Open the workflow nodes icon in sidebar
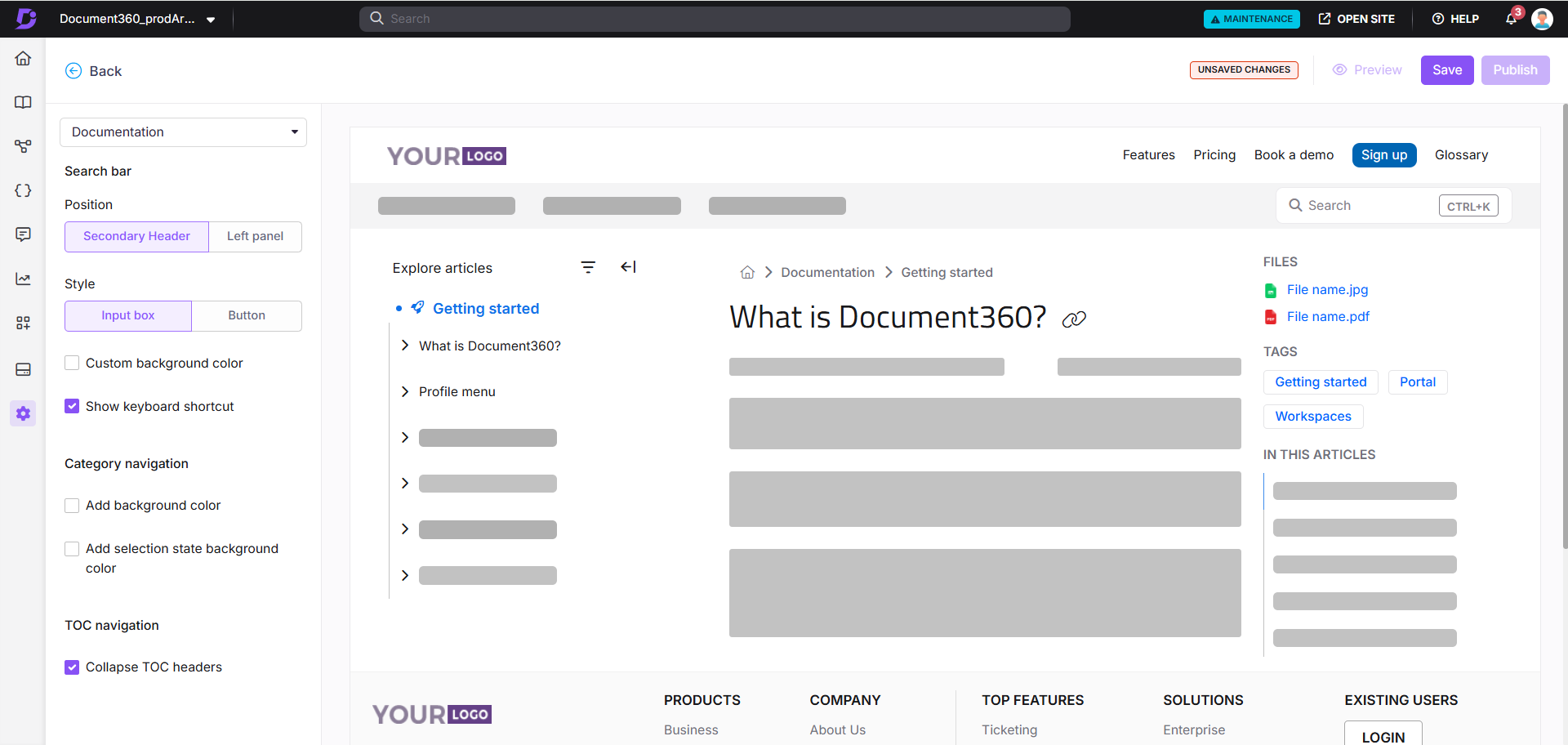 23,146
